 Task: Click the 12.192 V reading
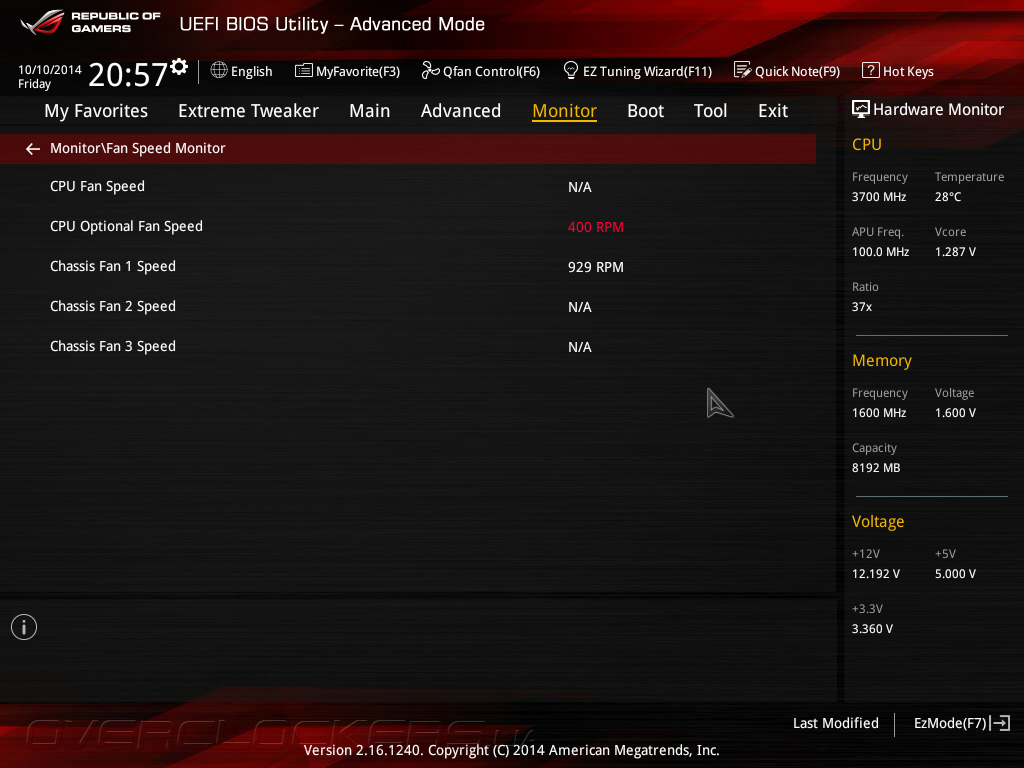click(876, 574)
